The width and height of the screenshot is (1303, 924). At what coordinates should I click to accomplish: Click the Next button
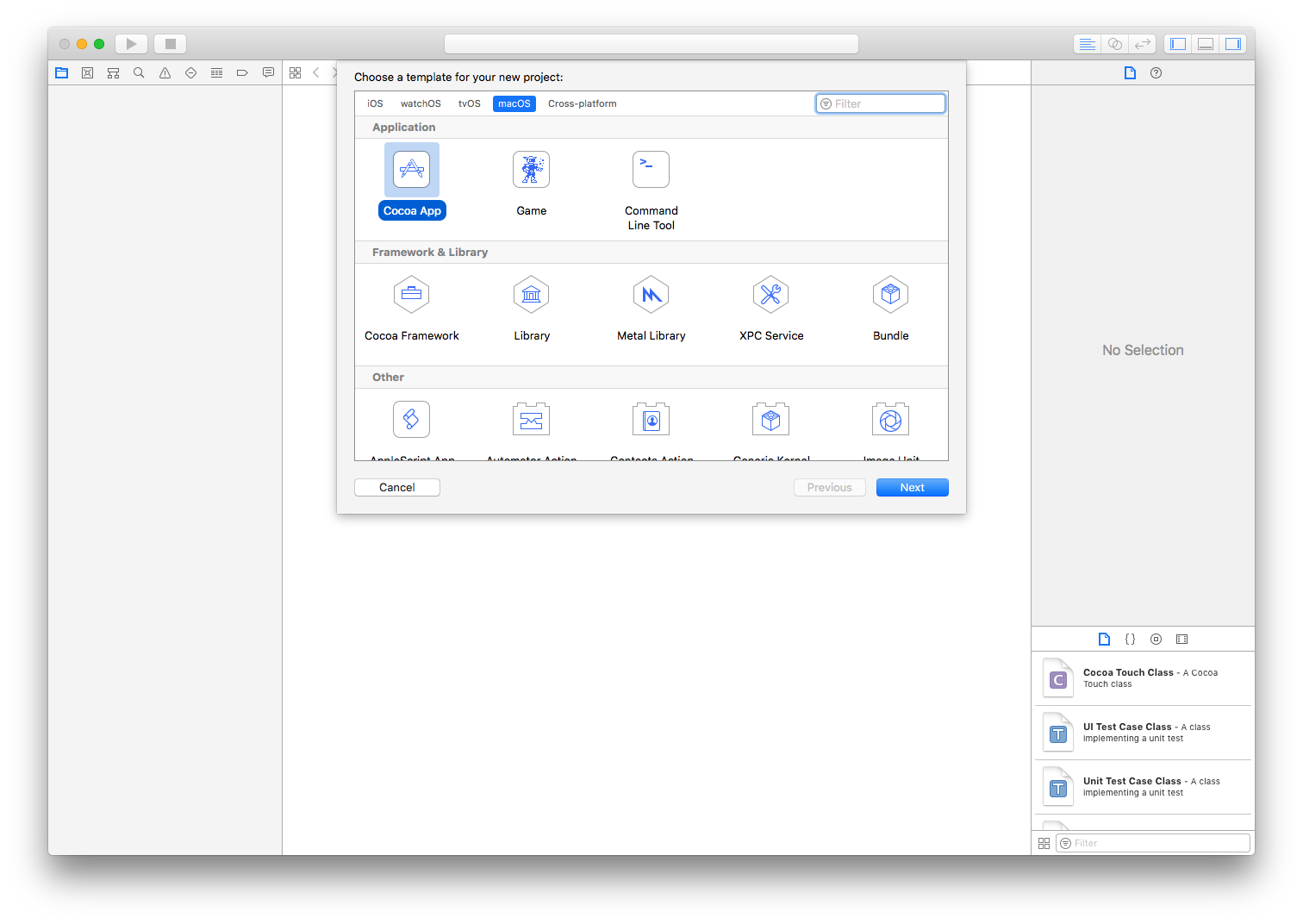pyautogui.click(x=912, y=487)
